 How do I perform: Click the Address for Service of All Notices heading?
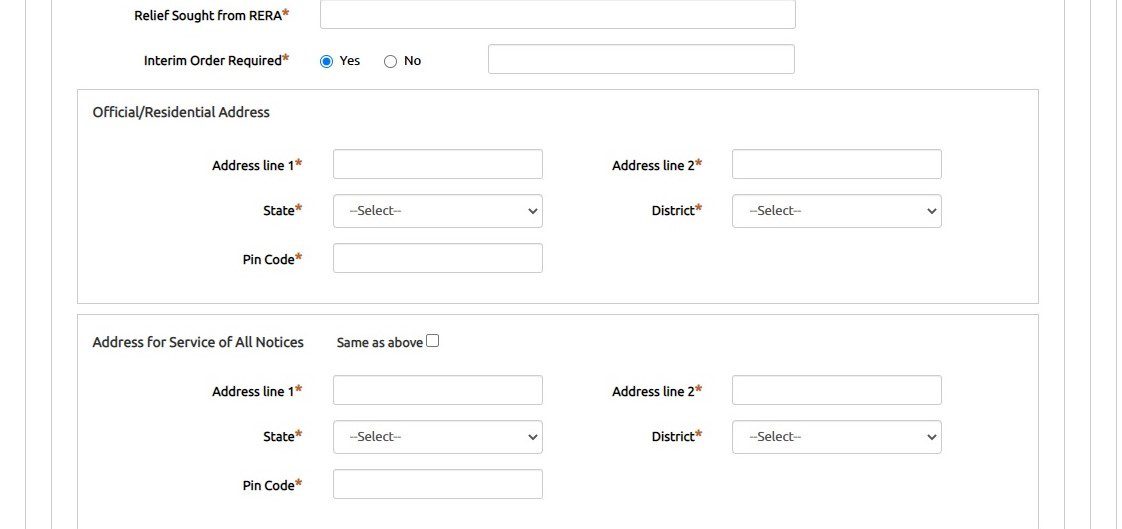click(x=198, y=342)
